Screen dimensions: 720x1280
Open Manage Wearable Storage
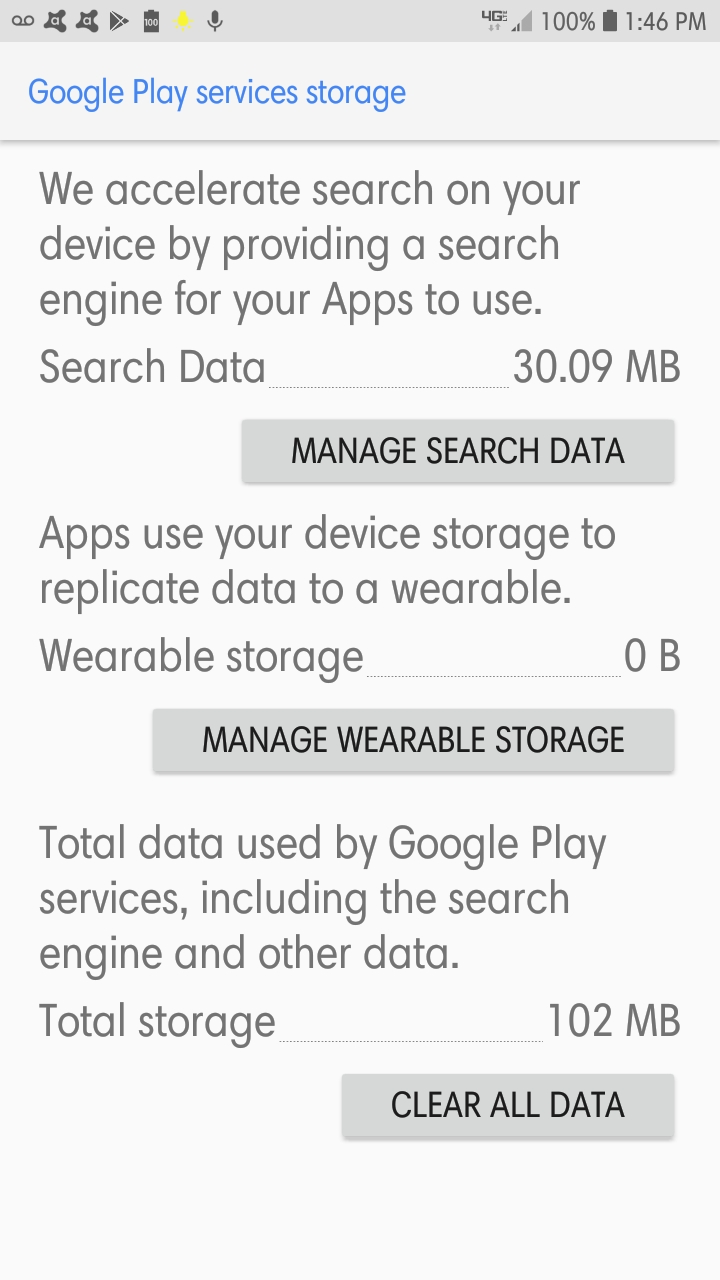(413, 740)
